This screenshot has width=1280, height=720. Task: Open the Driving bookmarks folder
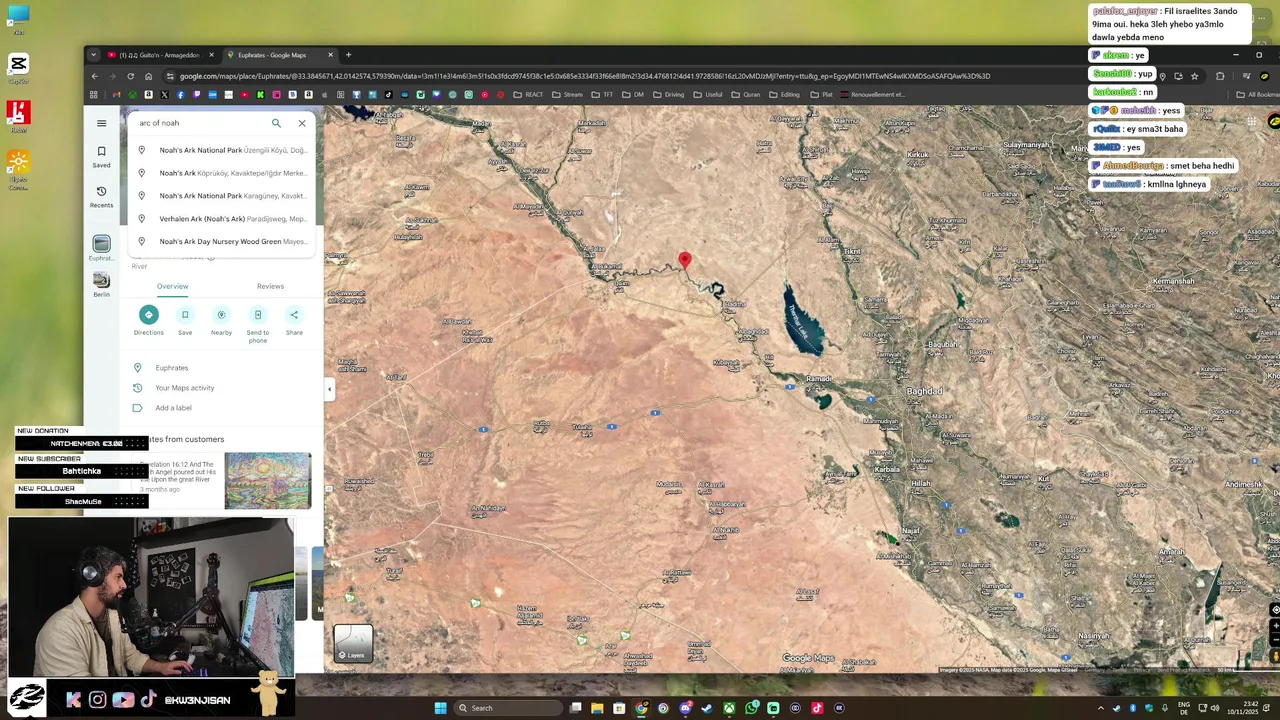point(668,95)
